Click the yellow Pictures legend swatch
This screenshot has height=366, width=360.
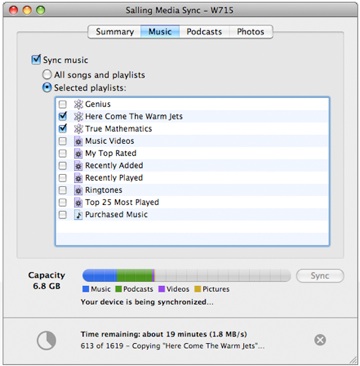(x=198, y=289)
